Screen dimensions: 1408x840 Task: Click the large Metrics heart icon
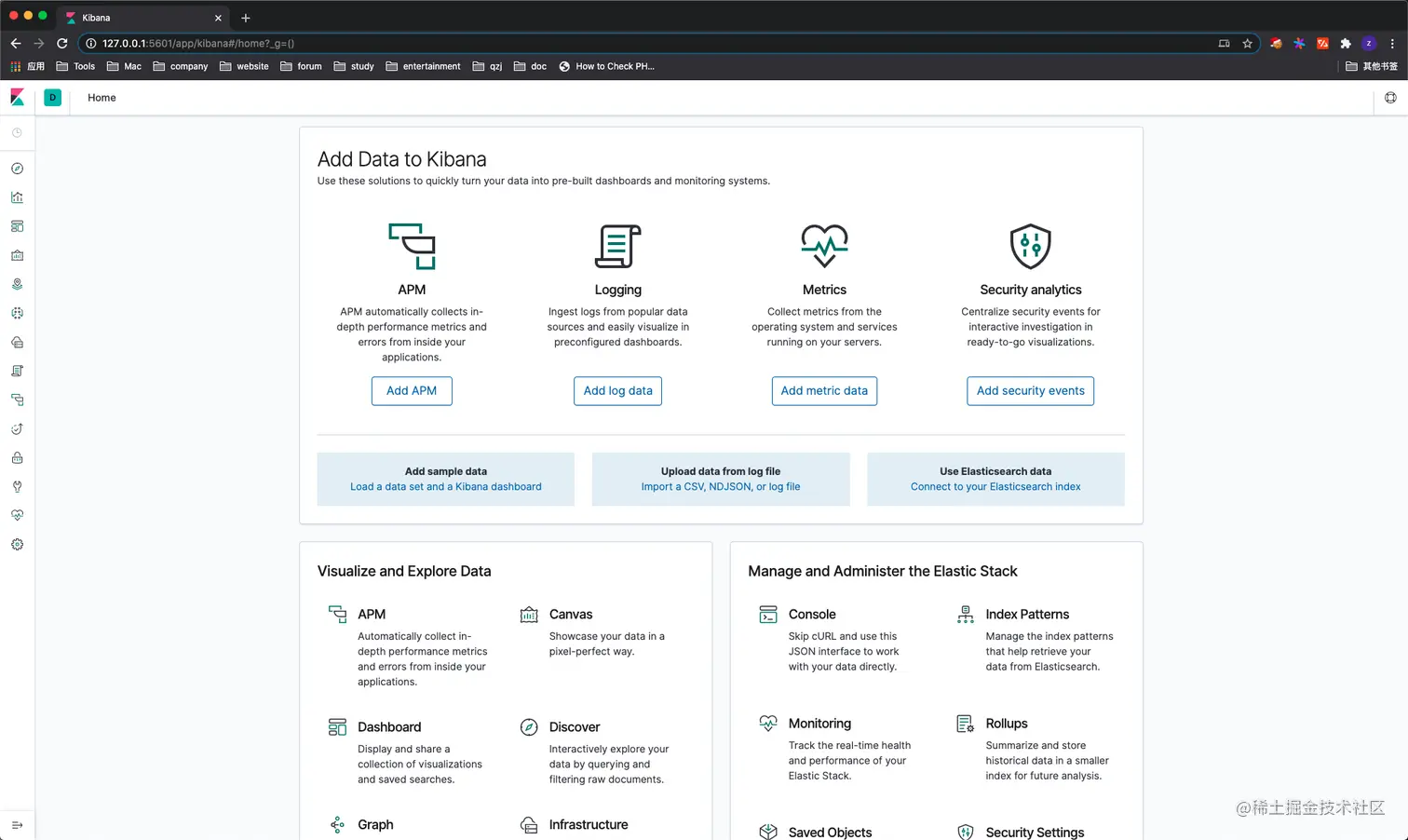tap(824, 246)
